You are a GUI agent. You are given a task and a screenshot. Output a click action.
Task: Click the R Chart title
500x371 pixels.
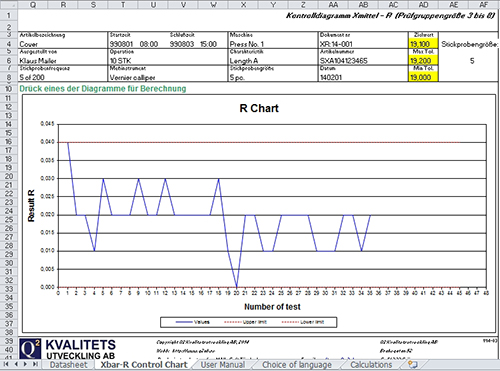259,108
